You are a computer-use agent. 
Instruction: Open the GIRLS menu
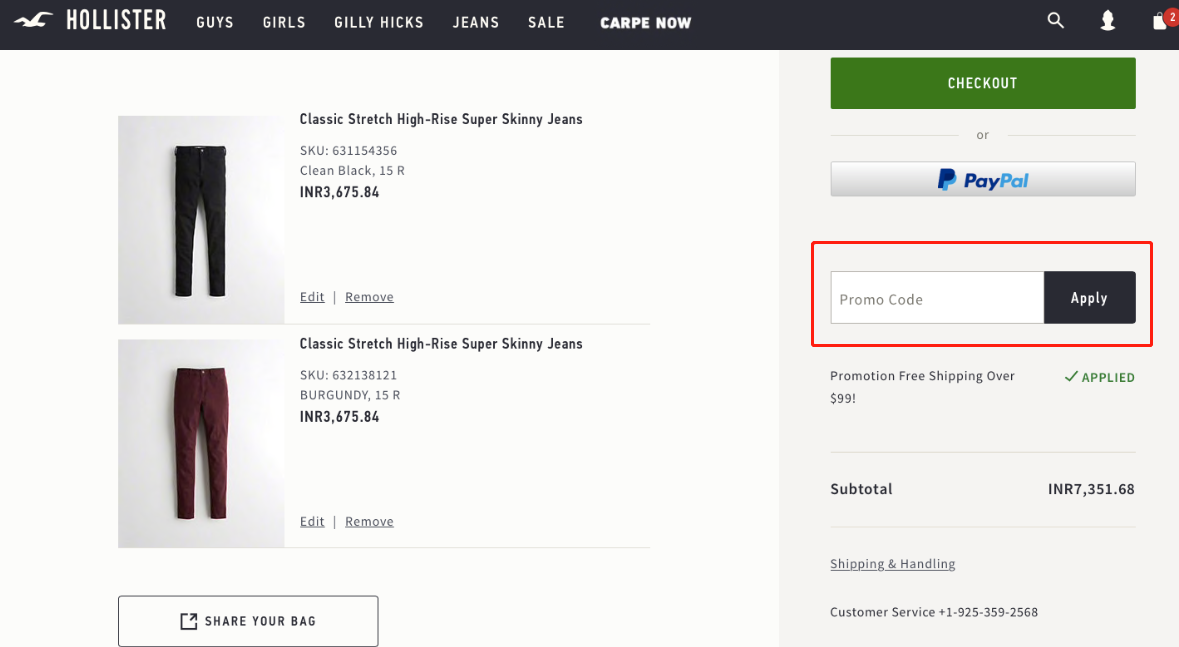tap(284, 23)
